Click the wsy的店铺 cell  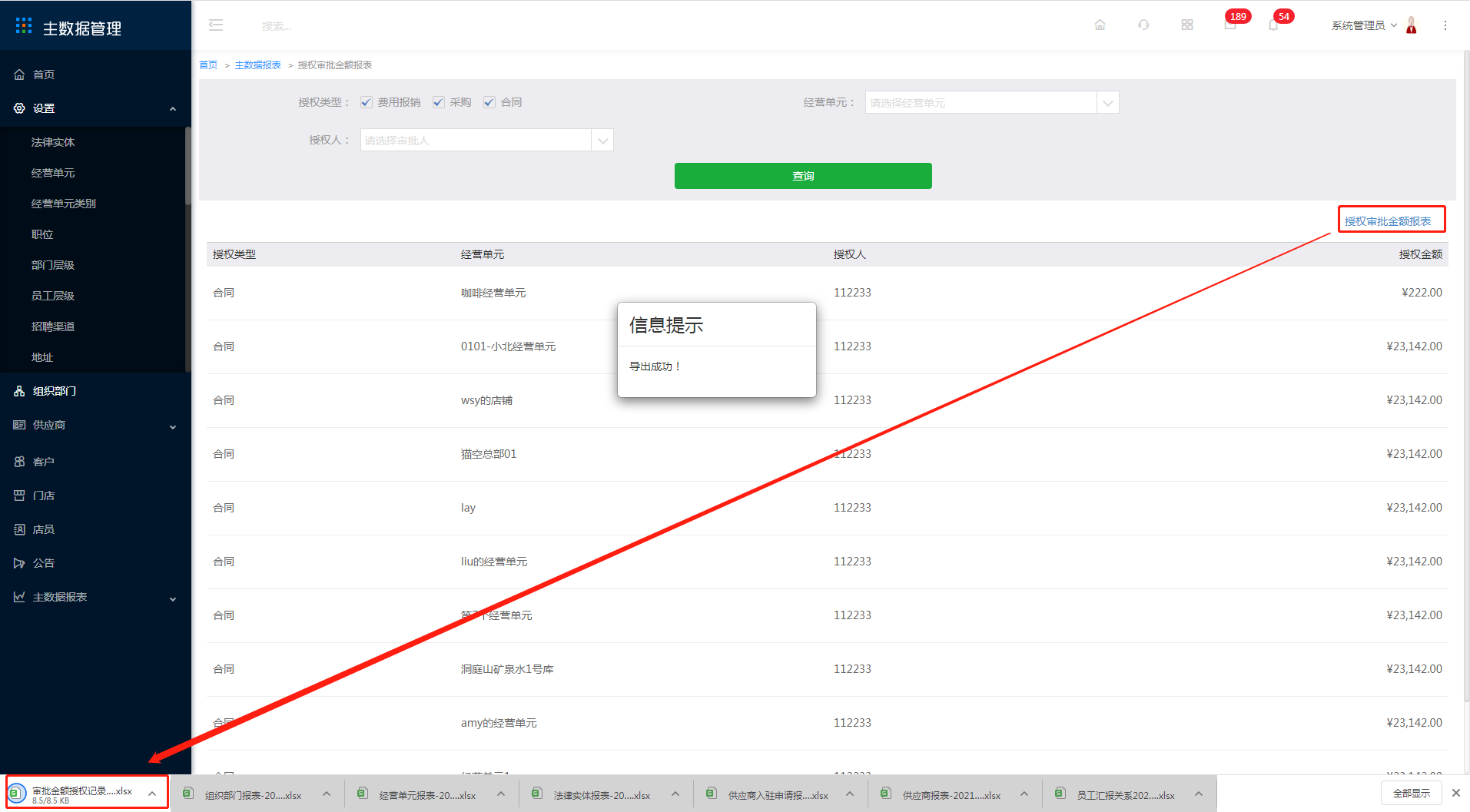[486, 400]
